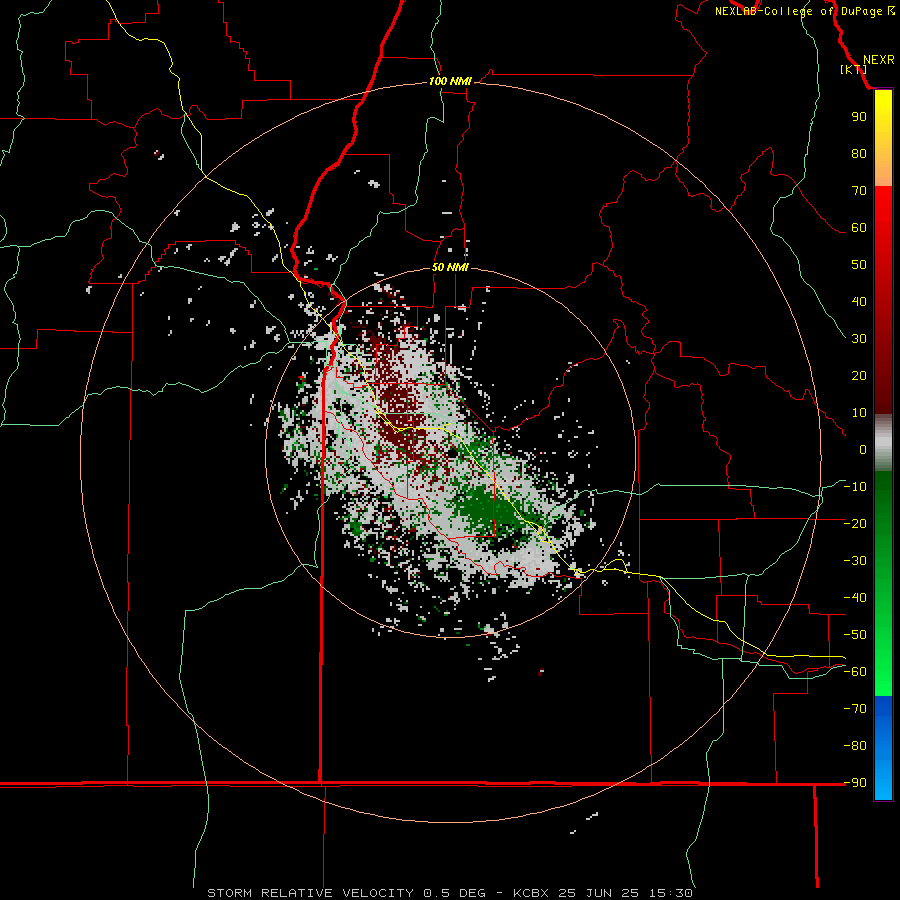Image resolution: width=900 pixels, height=900 pixels.
Task: Click the blue segment of the velocity color bar
Action: [x=883, y=748]
